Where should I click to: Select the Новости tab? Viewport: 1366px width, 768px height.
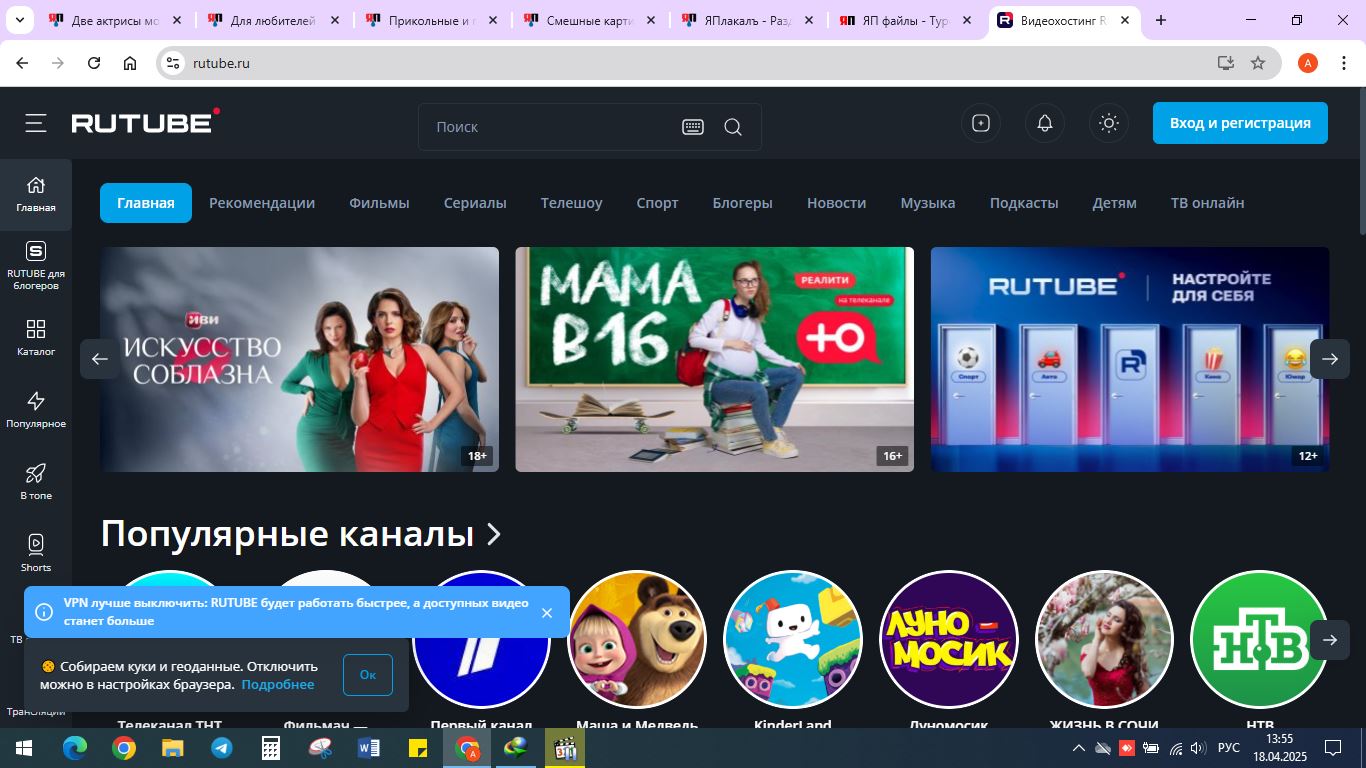pyautogui.click(x=836, y=203)
